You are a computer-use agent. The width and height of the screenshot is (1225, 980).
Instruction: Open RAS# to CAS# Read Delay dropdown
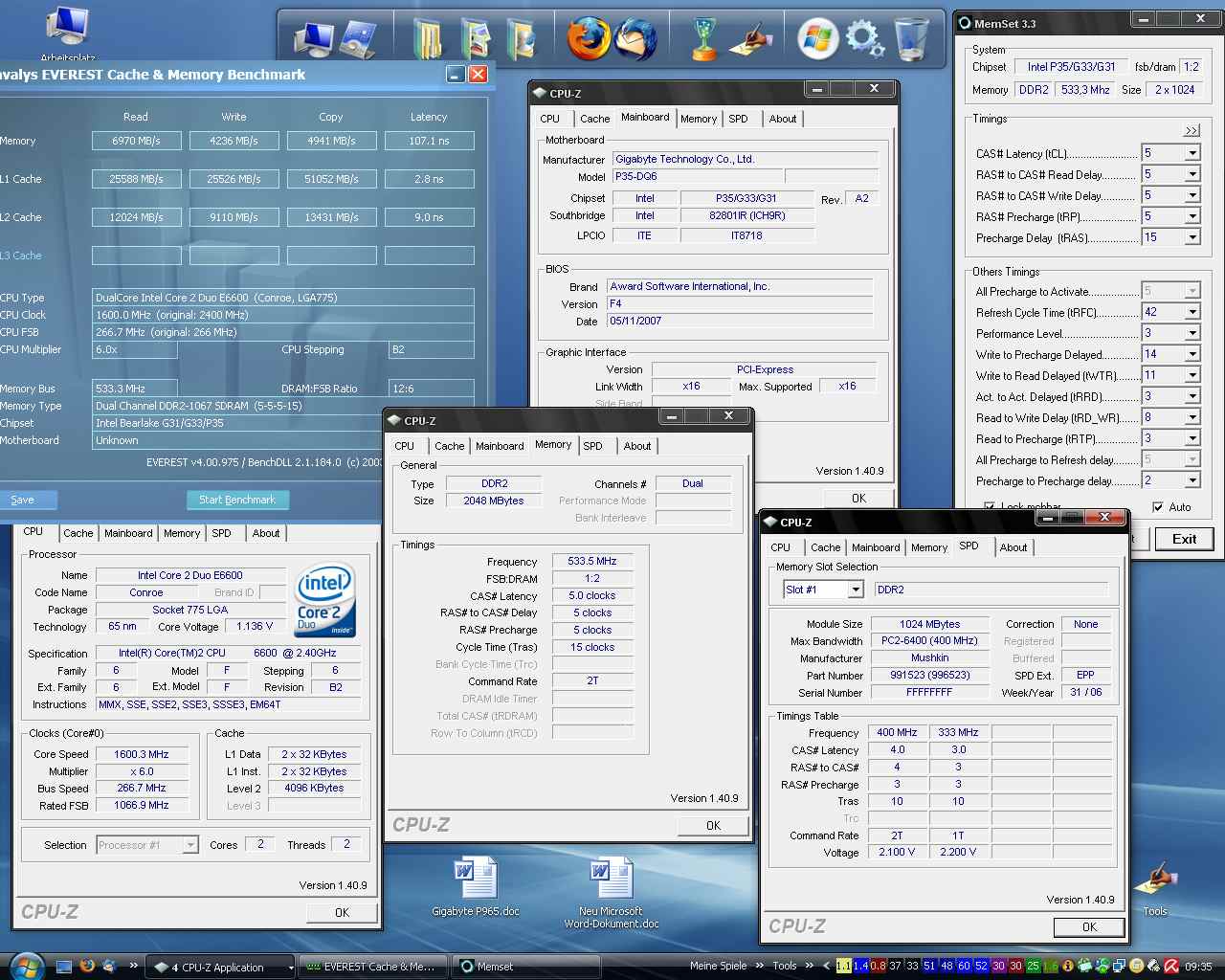tap(1192, 174)
